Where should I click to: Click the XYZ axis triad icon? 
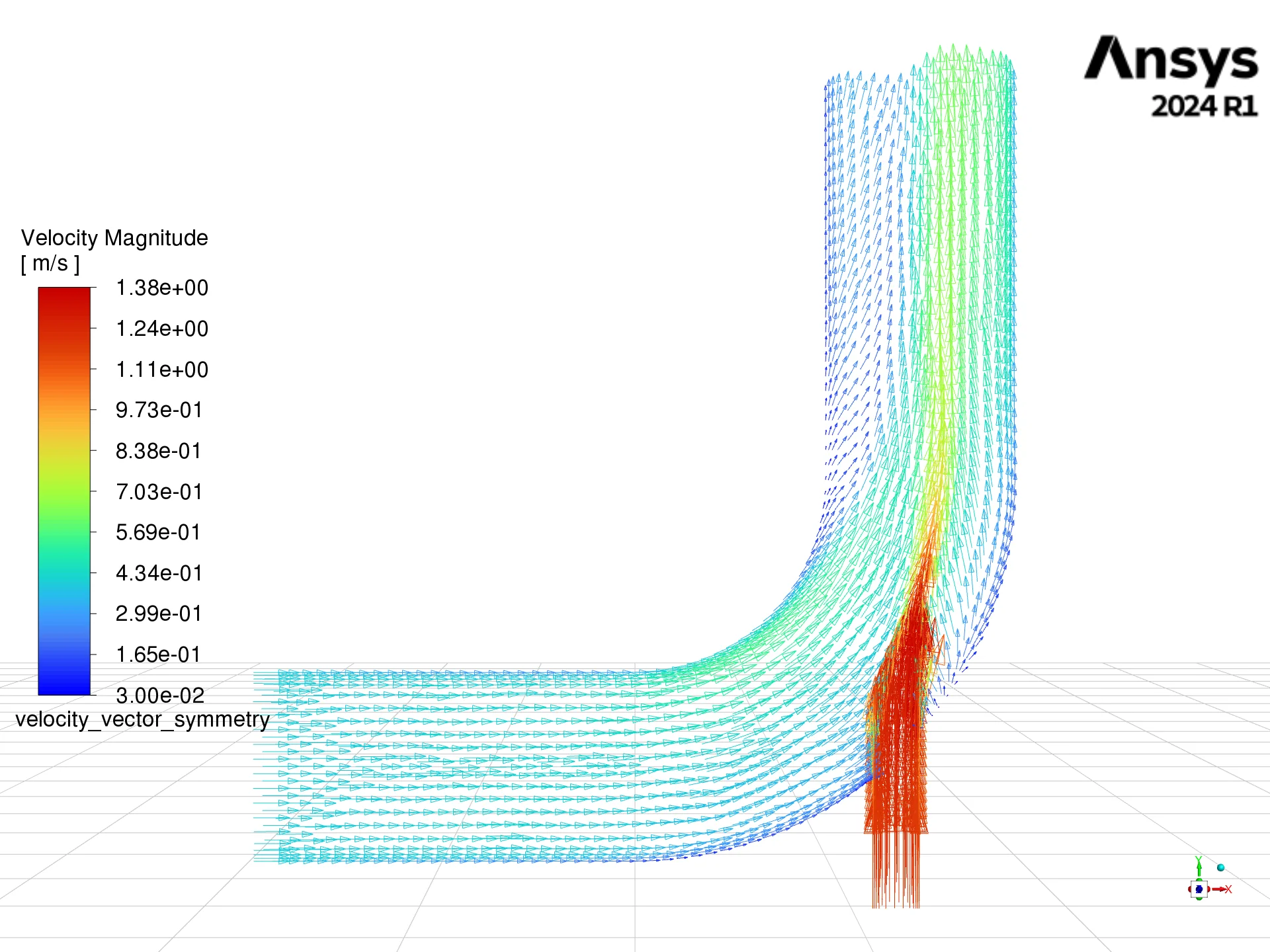point(1209,879)
